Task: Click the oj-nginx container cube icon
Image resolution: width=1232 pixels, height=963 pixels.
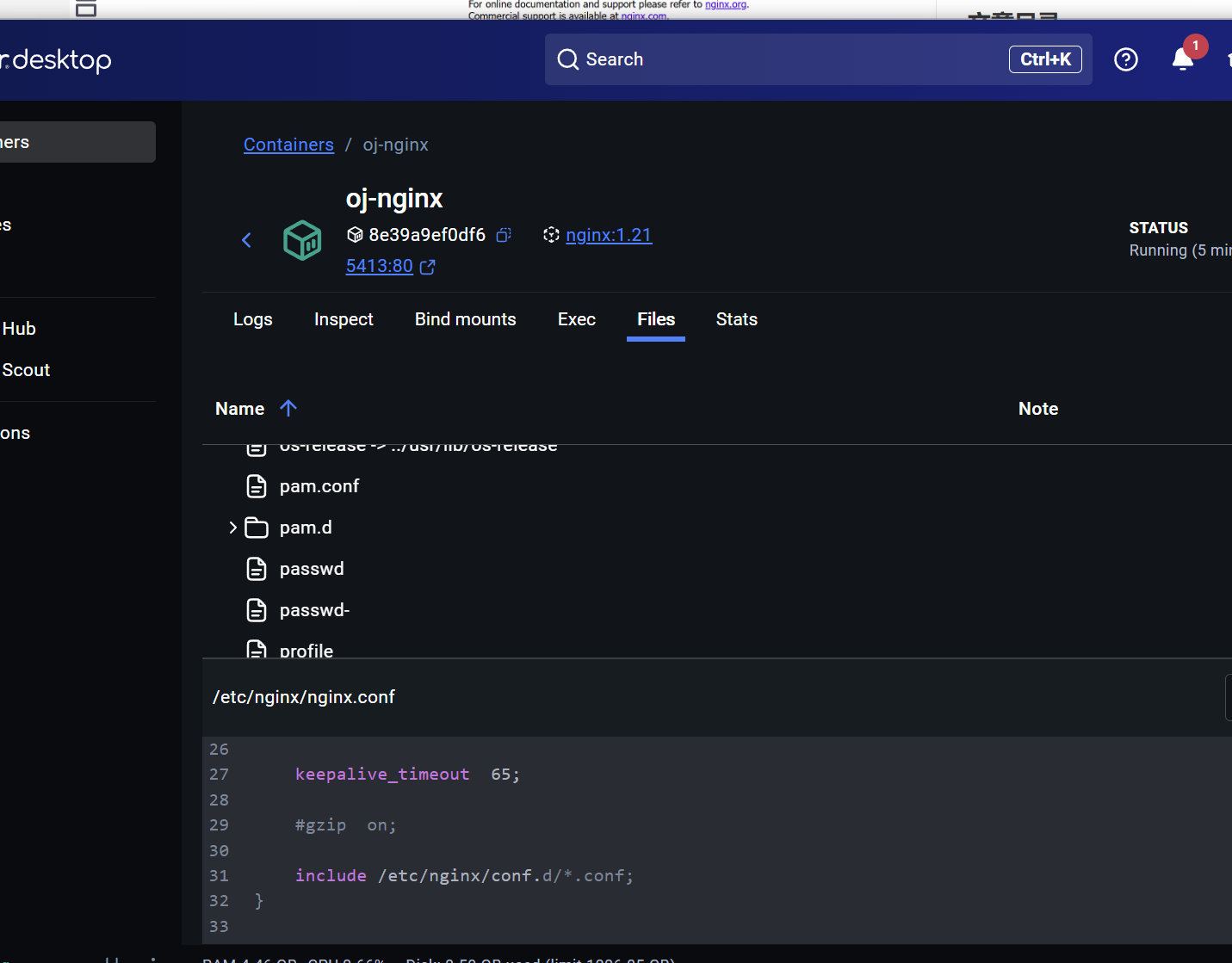Action: 302,240
